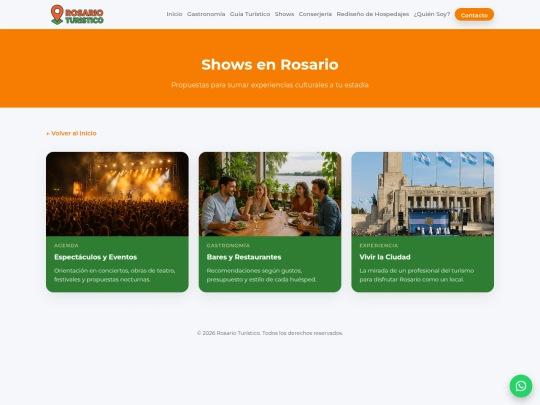Select the Shows menu item
540x405 pixels.
point(284,14)
